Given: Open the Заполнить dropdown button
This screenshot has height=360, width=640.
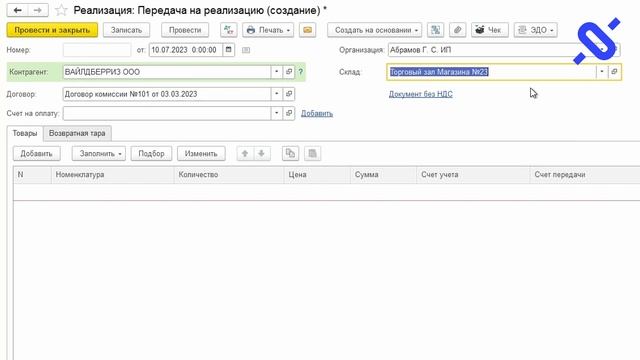Looking at the screenshot, I should (x=99, y=154).
